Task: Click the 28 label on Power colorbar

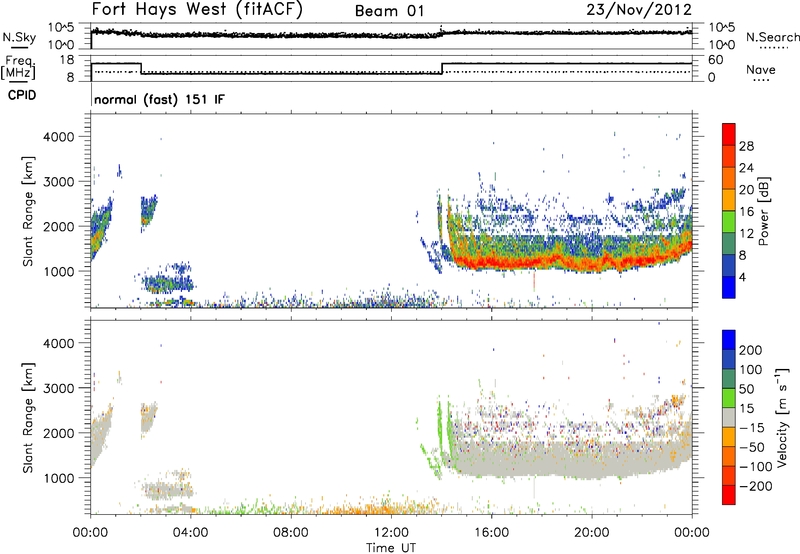Action: coord(746,146)
